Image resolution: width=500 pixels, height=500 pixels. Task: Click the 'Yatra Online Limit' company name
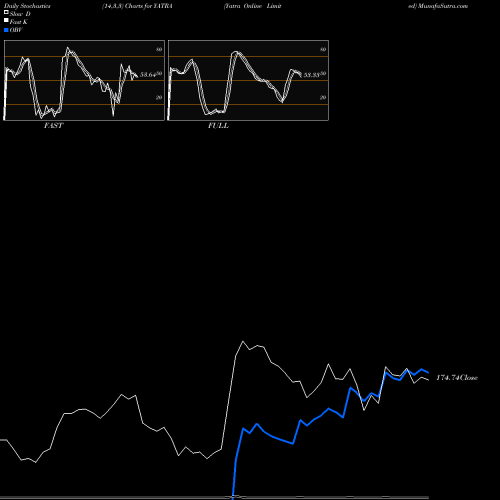coord(253,6)
